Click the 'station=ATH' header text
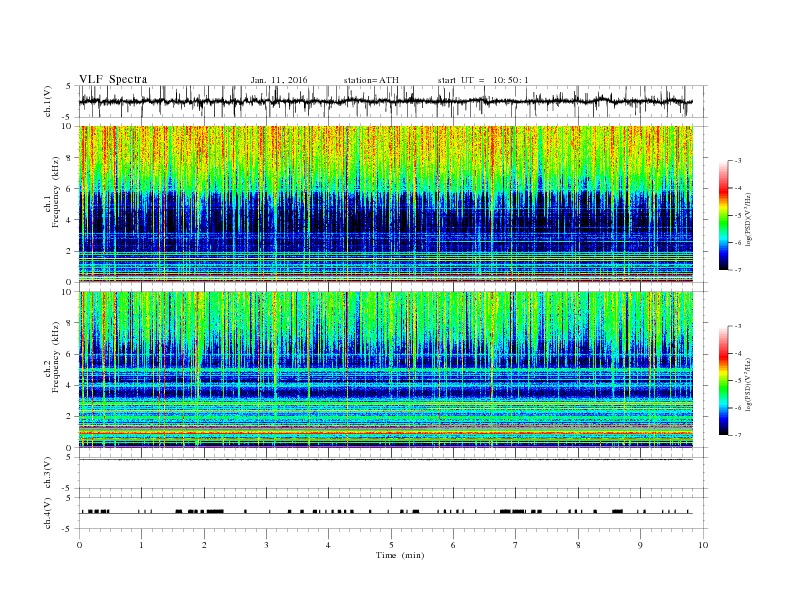792x612 pixels. (x=371, y=80)
